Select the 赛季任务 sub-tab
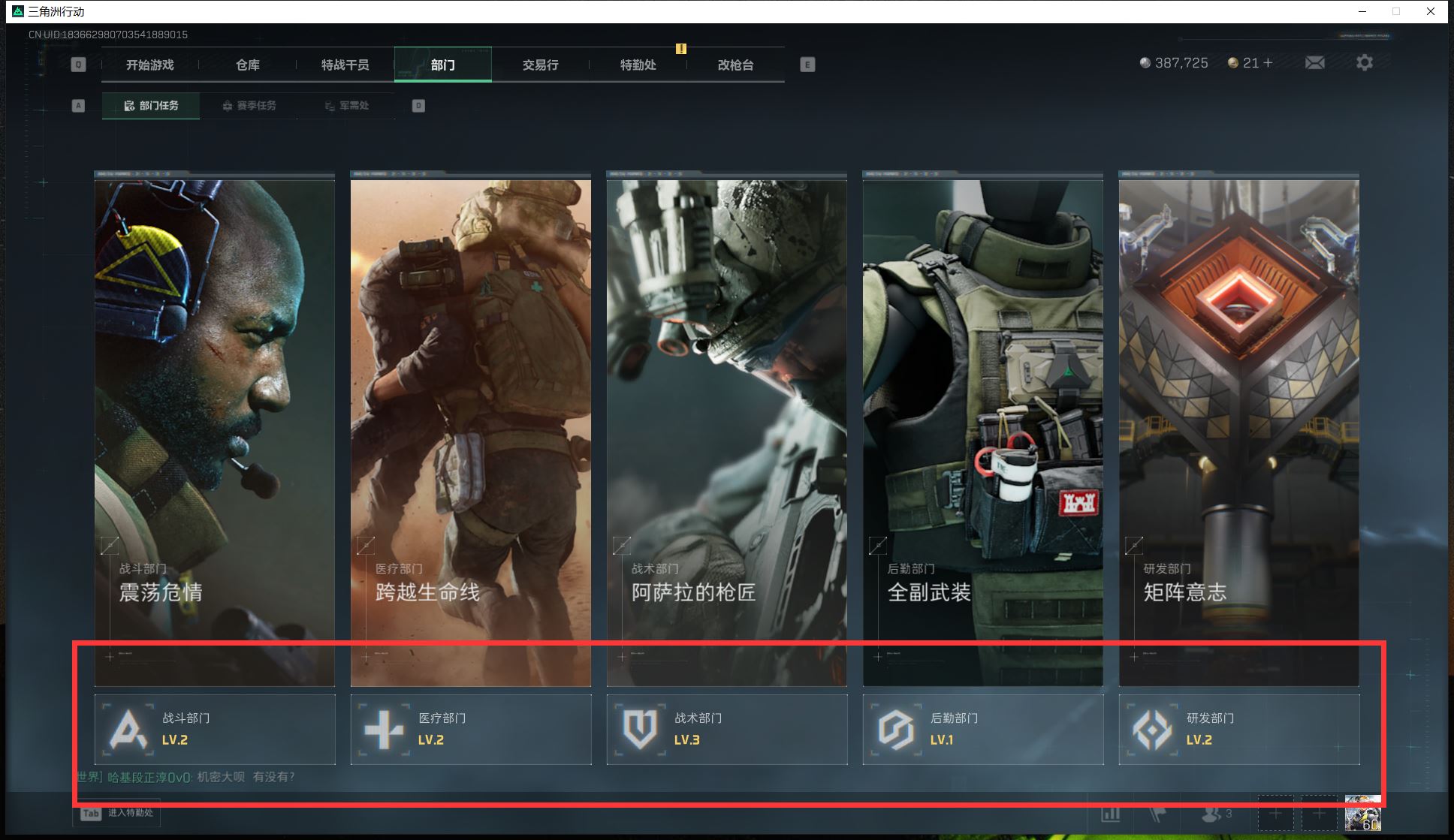This screenshot has width=1454, height=840. 249,106
